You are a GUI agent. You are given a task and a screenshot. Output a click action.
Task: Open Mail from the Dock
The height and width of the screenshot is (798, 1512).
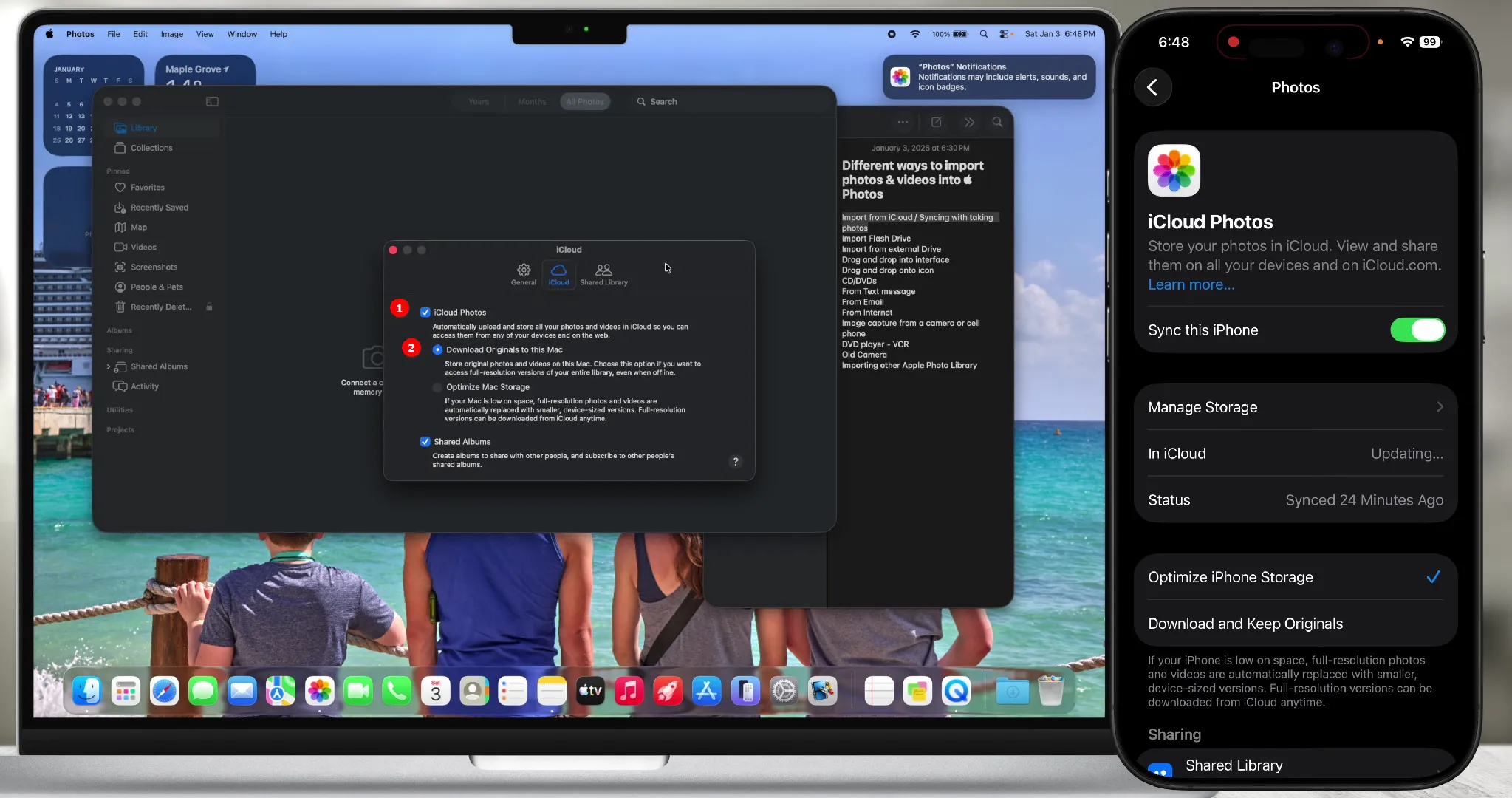[x=242, y=692]
